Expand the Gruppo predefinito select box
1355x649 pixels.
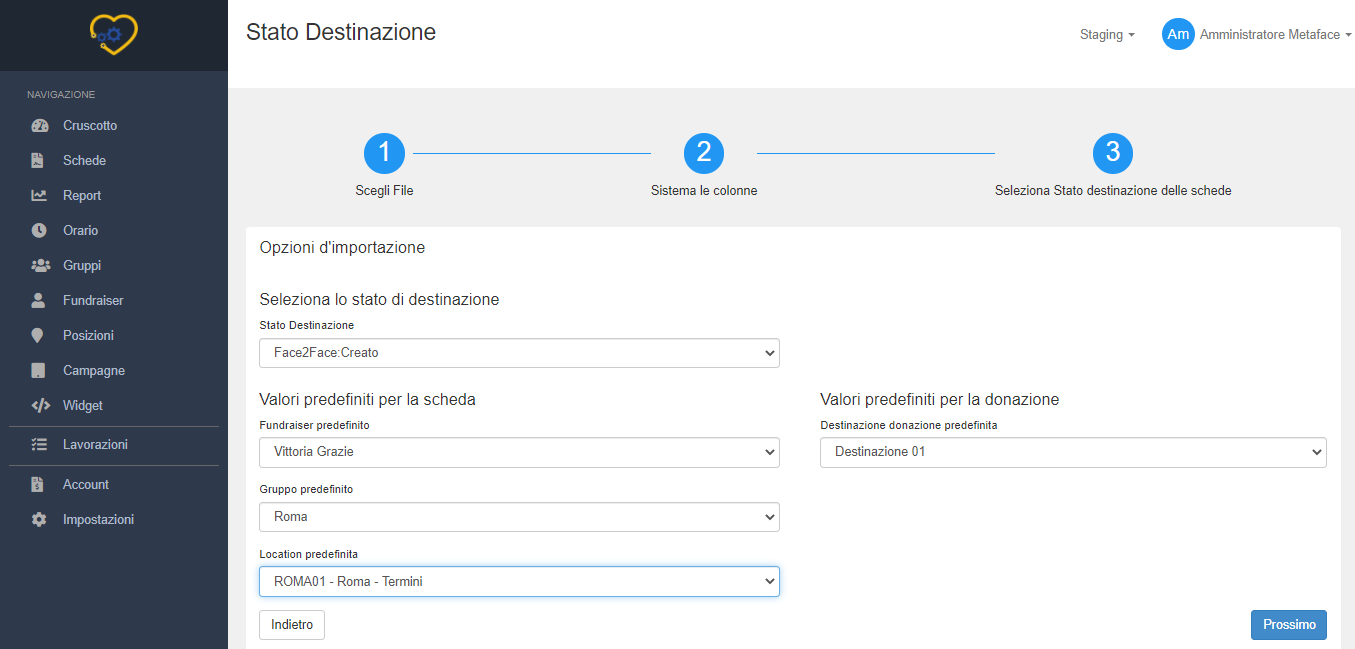519,517
